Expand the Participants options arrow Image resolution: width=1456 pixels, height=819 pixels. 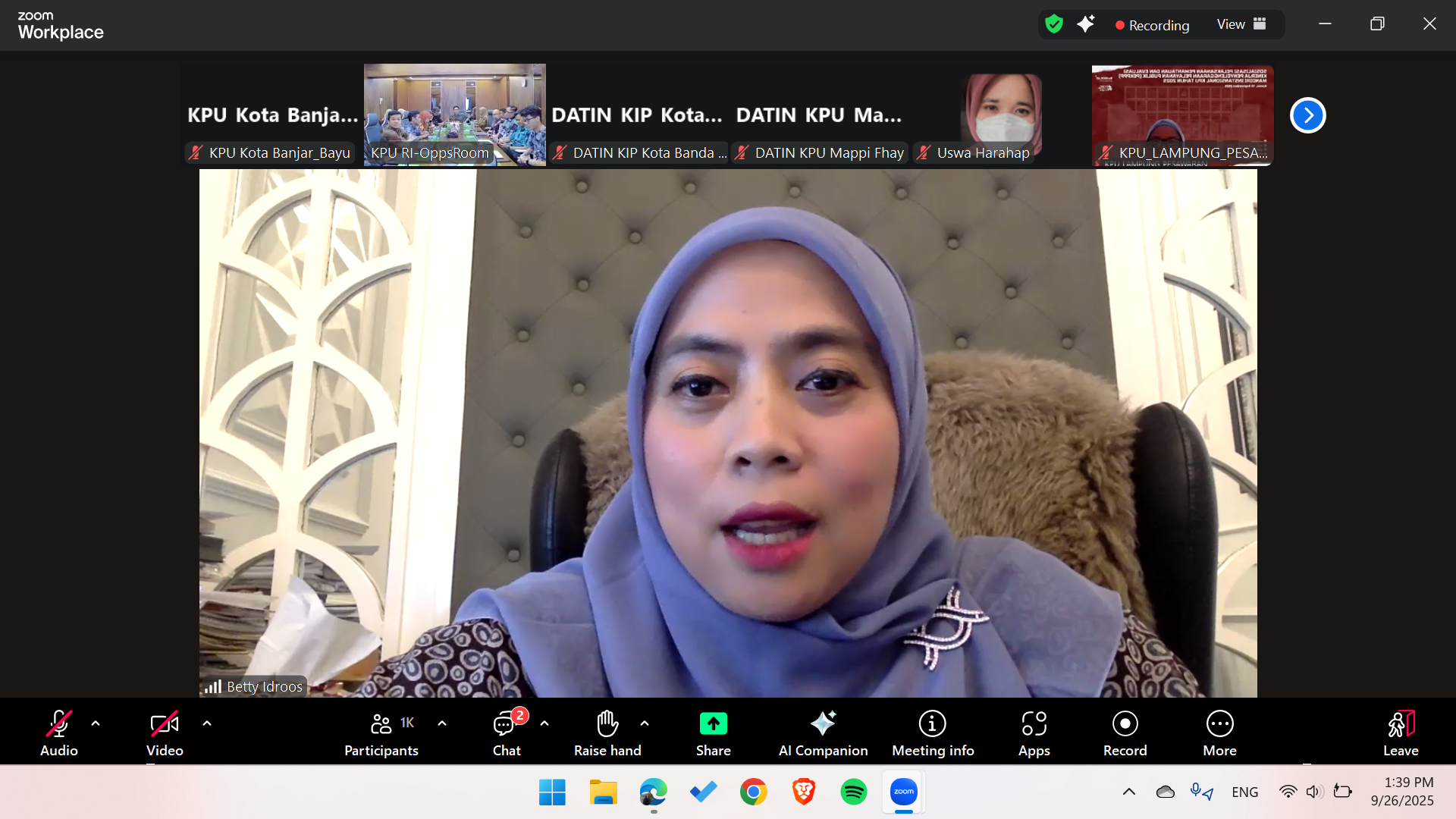coord(442,723)
